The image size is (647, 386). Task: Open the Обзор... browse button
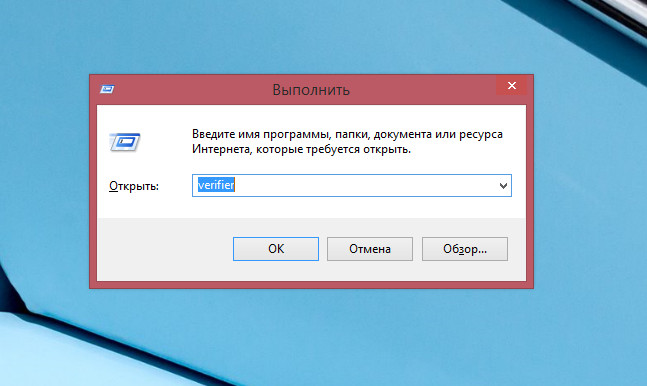click(x=465, y=249)
